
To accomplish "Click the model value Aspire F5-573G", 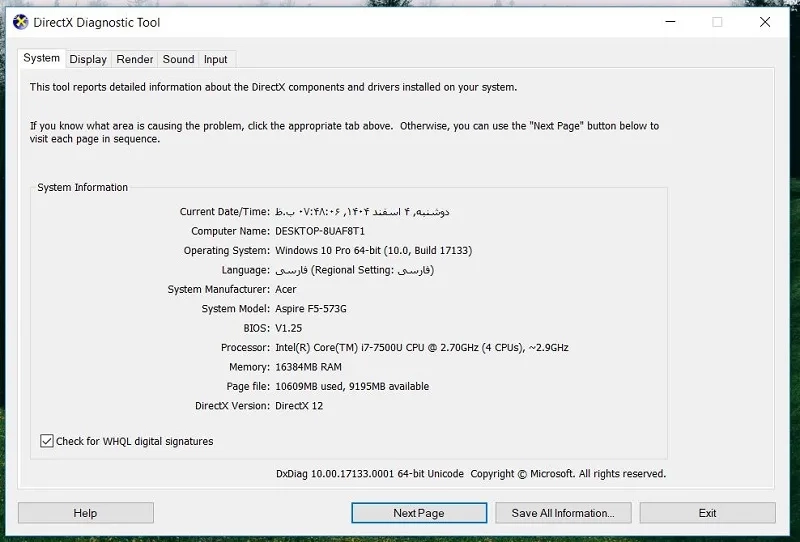I will click(x=311, y=309).
